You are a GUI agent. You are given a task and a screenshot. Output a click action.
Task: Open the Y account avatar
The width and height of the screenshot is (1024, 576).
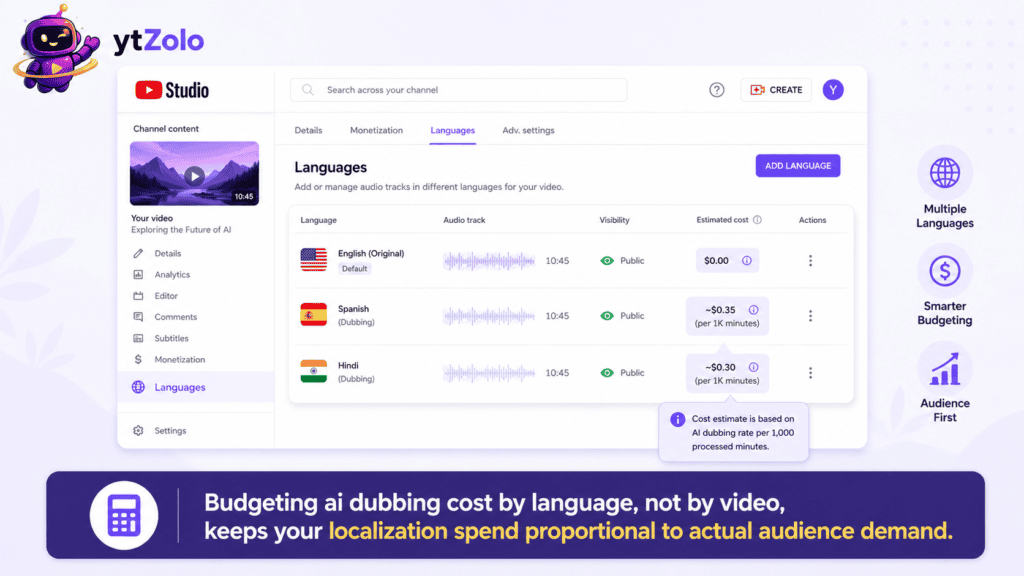[x=833, y=90]
